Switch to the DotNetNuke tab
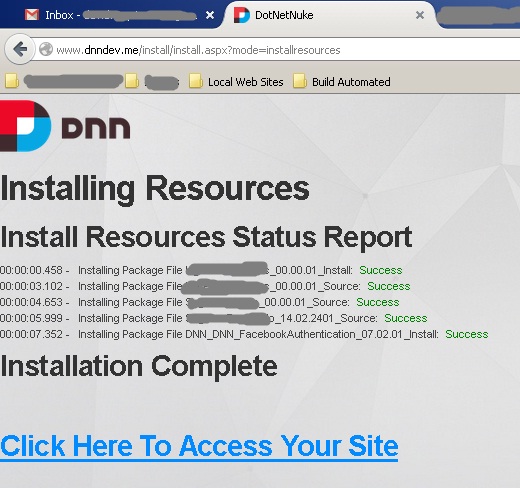520x488 pixels. click(328, 15)
